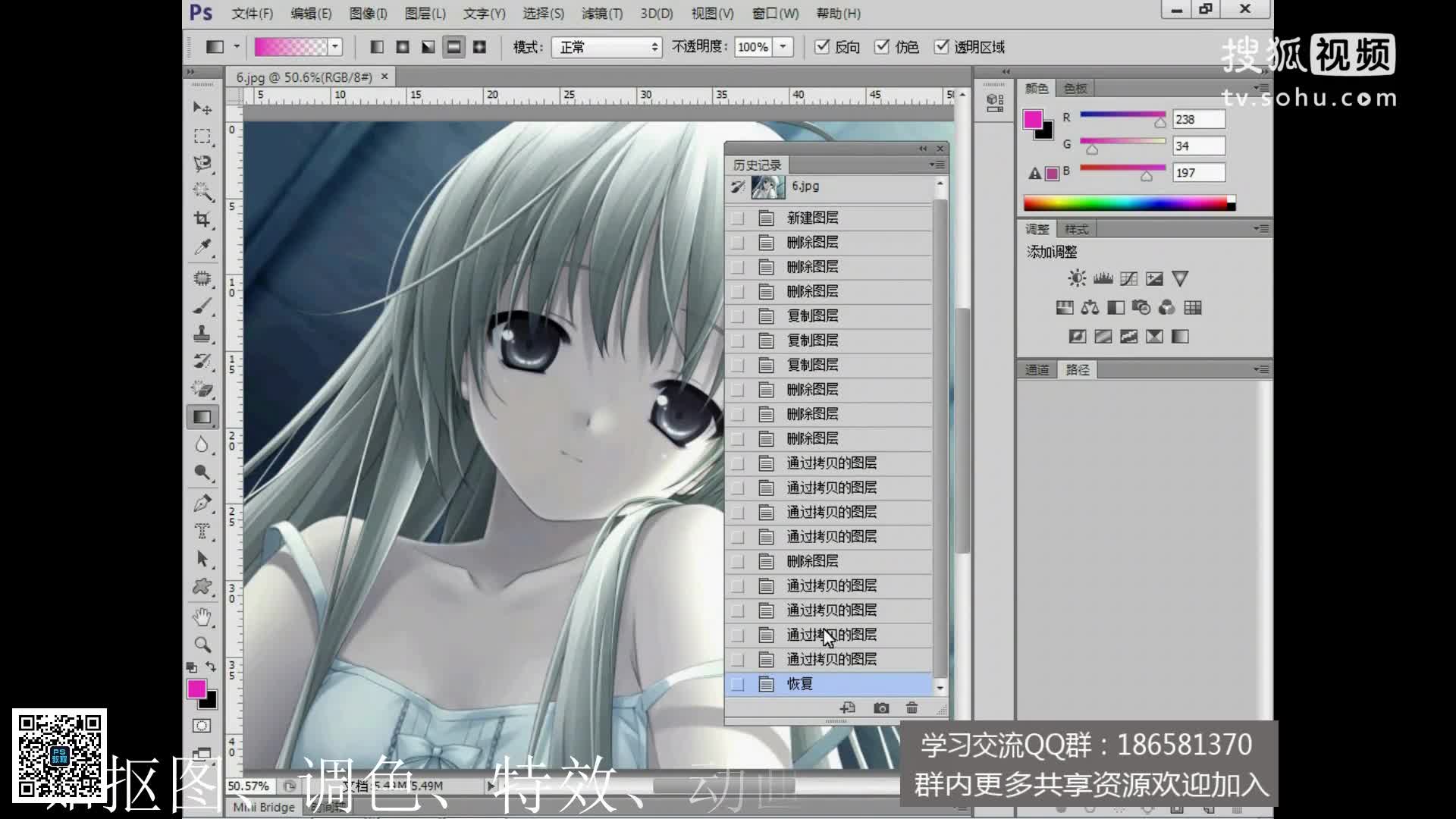Select the Dodge tool
Image resolution: width=1456 pixels, height=819 pixels.
point(202,472)
